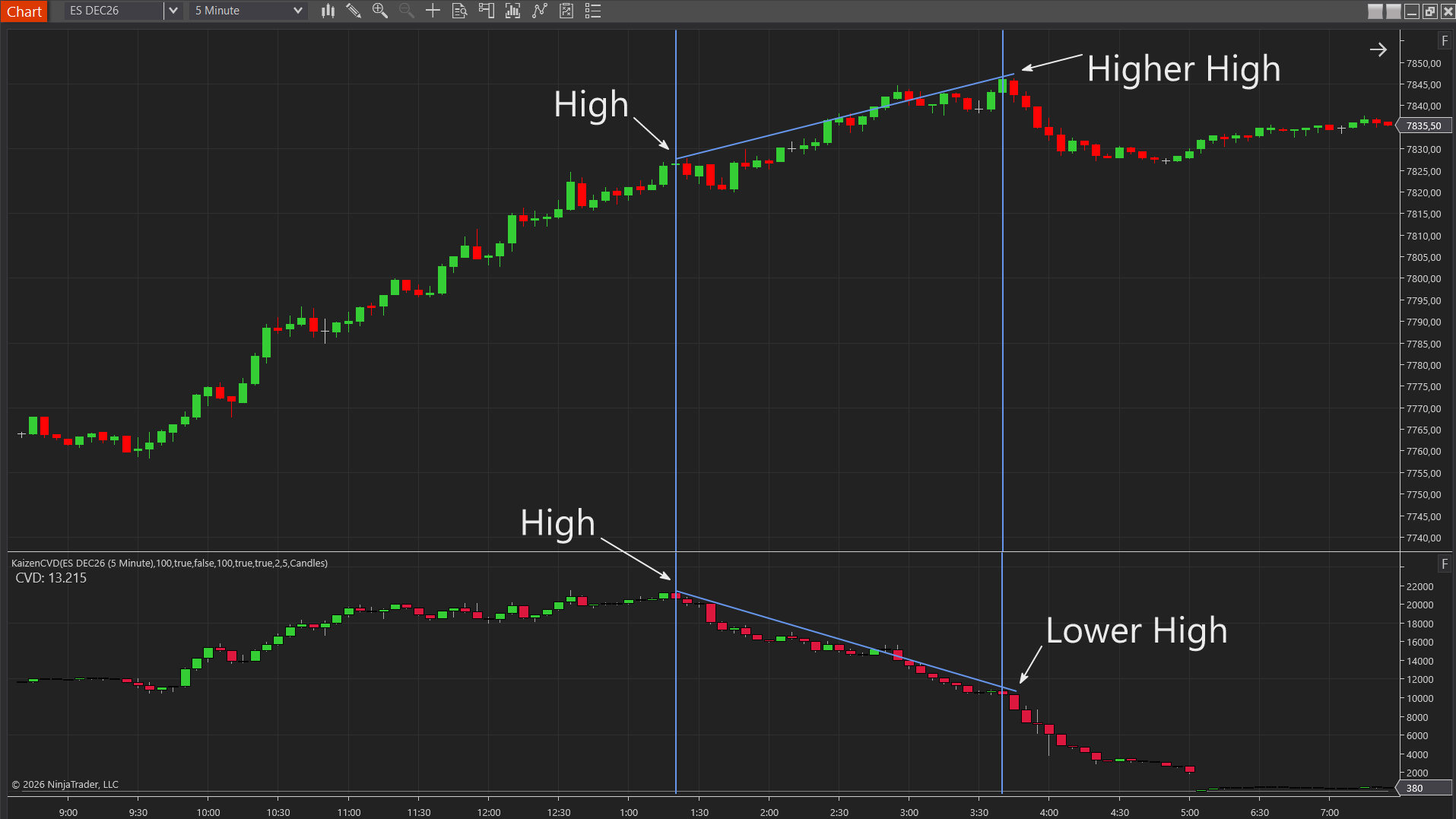Toggle fixed scale F on CVD panel
1456x819 pixels.
[1445, 564]
